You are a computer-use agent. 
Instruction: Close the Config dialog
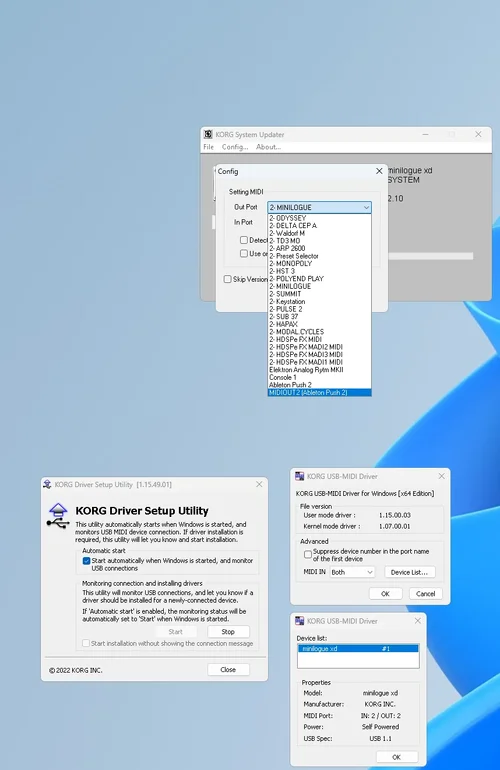379,171
